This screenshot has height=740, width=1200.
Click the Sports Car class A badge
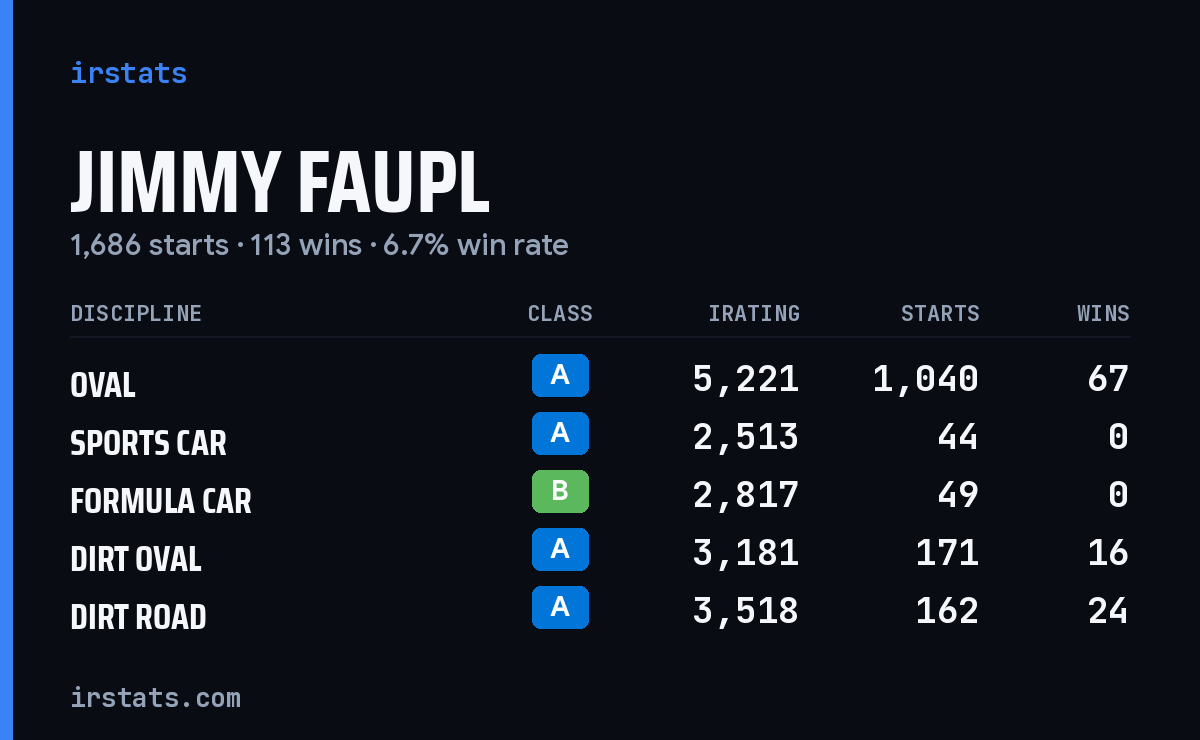(x=560, y=433)
